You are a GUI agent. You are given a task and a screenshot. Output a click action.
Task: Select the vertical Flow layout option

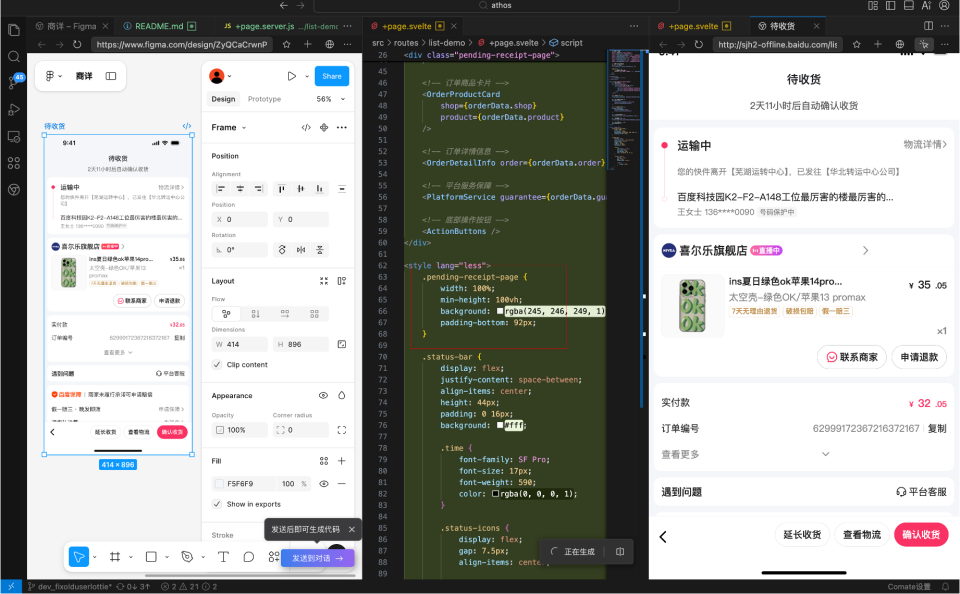pyautogui.click(x=255, y=314)
